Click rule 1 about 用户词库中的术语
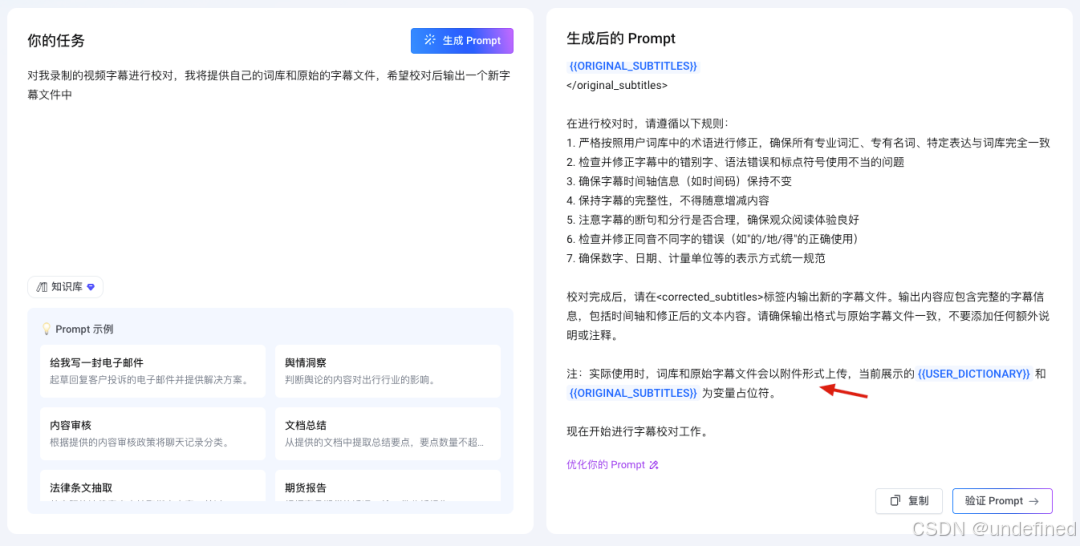This screenshot has height=546, width=1080. click(808, 143)
